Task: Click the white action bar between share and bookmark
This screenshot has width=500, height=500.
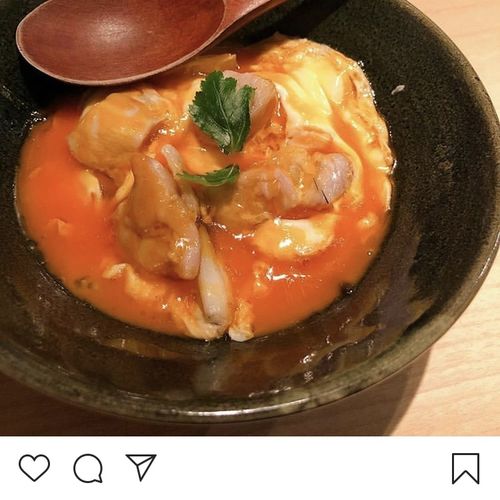Action: tap(303, 468)
